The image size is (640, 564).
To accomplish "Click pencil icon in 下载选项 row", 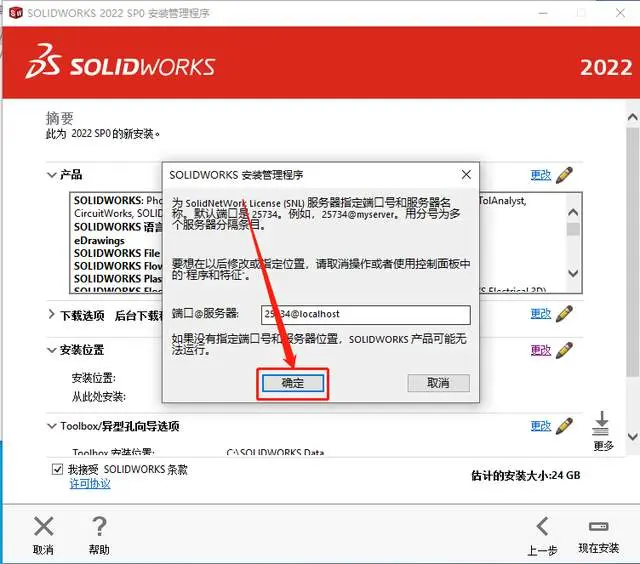I will coord(564,314).
